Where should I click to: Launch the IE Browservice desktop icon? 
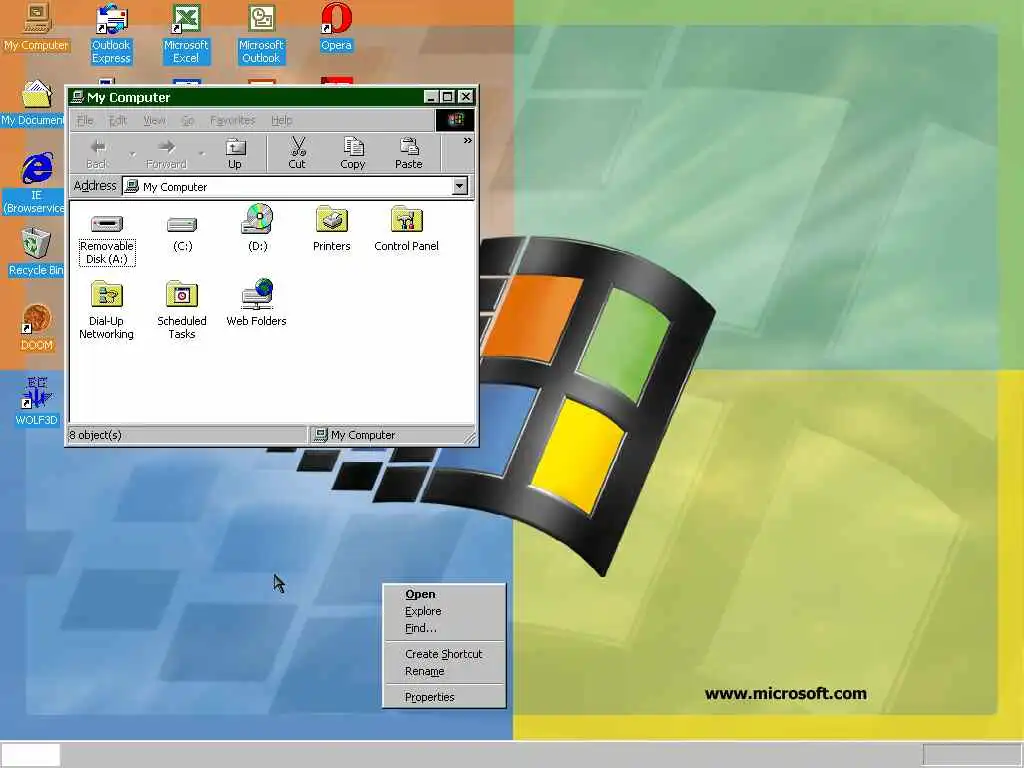click(x=34, y=184)
